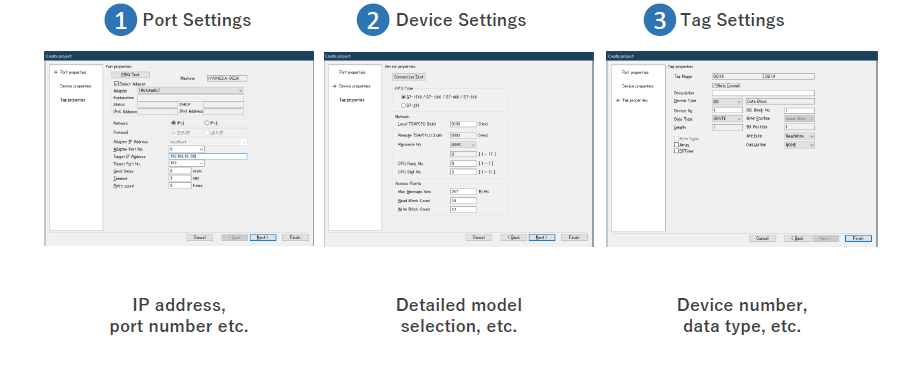The height and width of the screenshot is (367, 916).
Task: Open the Adapter dropdown set to Automatic
Action: pyautogui.click(x=190, y=91)
